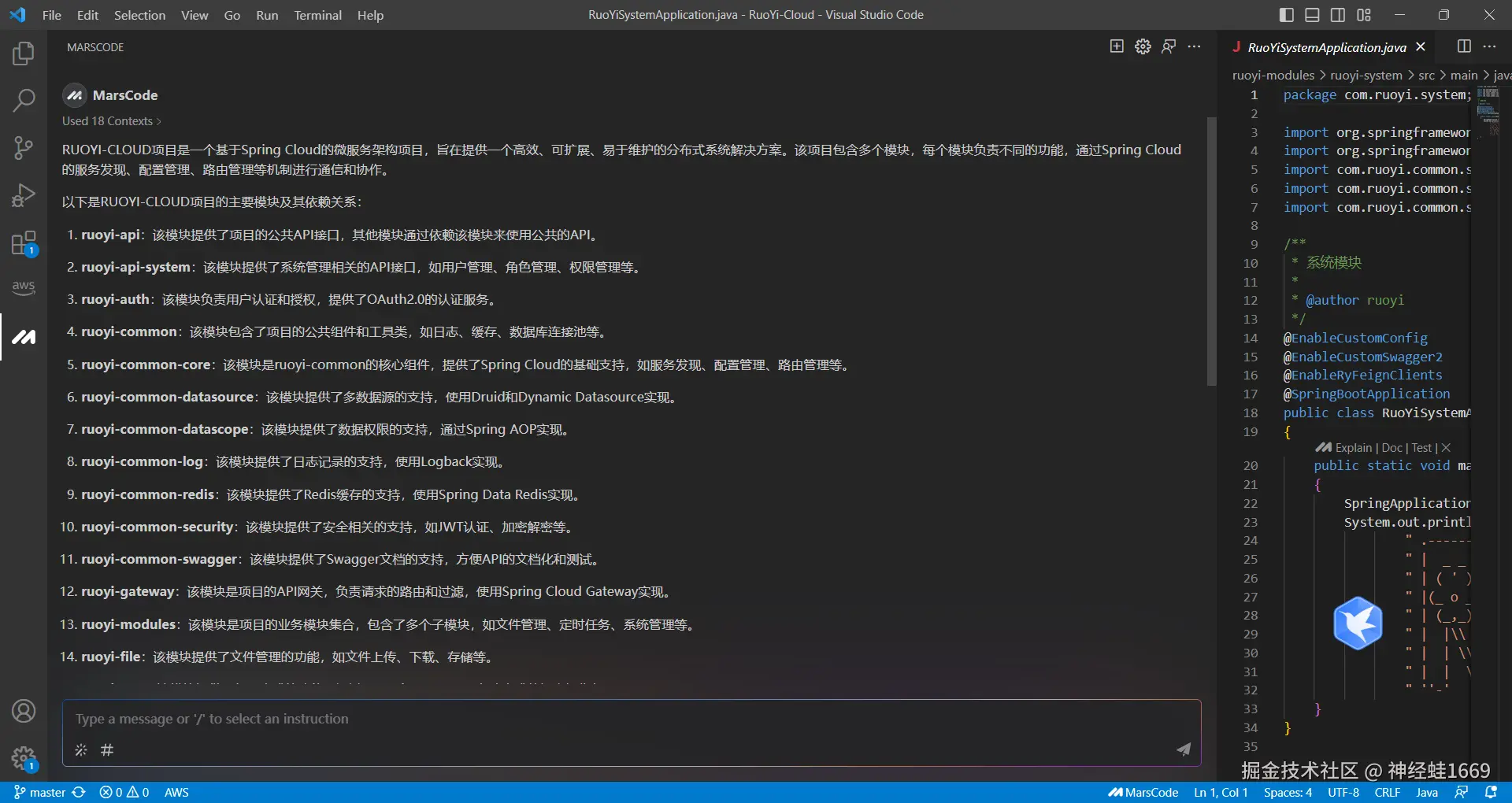This screenshot has width=1512, height=803.
Task: Toggle primary side bar layout button
Action: pyautogui.click(x=1287, y=14)
